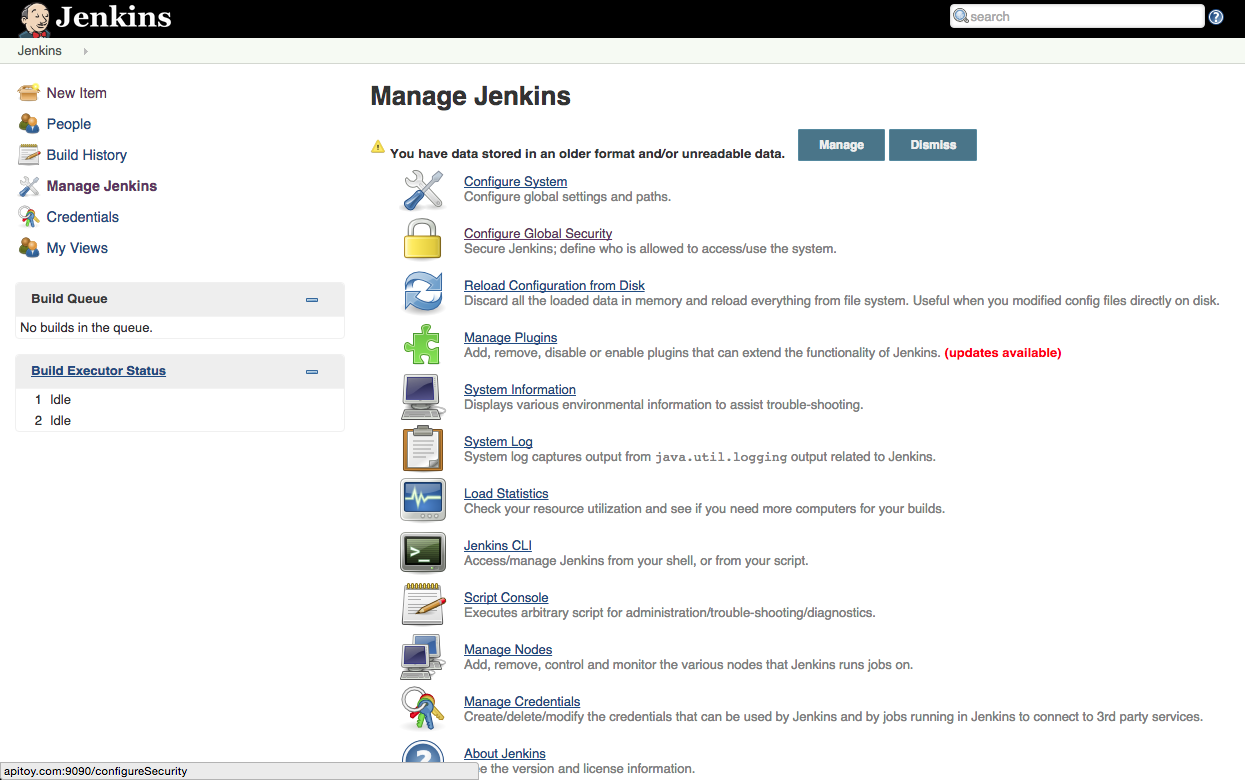Viewport: 1245px width, 780px height.
Task: Click the System Information computer icon
Action: pos(422,397)
